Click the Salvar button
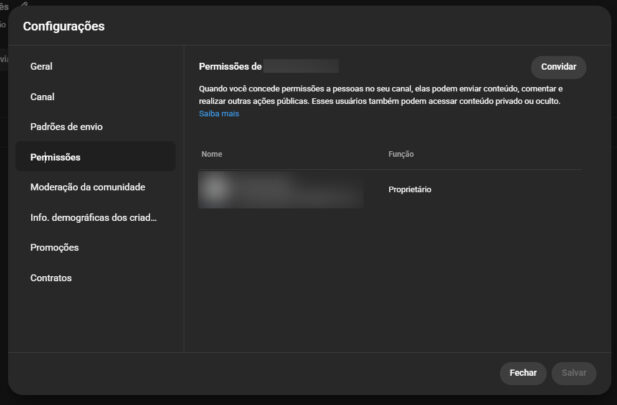617x405 pixels. (x=574, y=373)
